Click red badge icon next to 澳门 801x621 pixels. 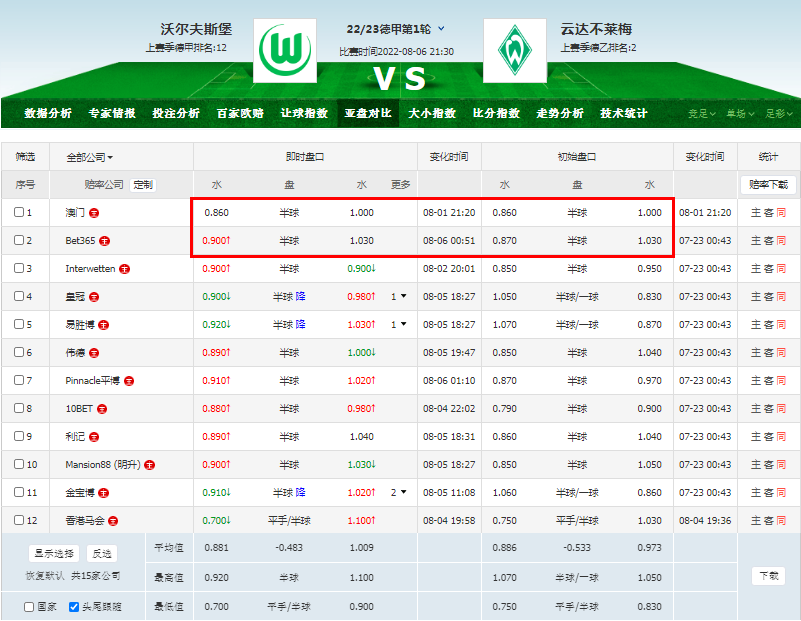(94, 213)
